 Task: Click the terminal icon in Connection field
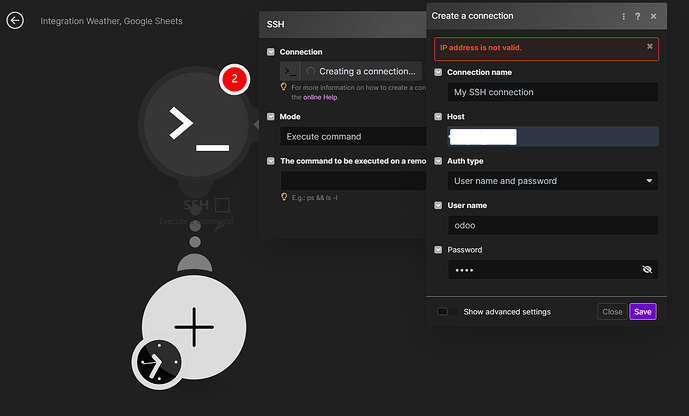290,71
